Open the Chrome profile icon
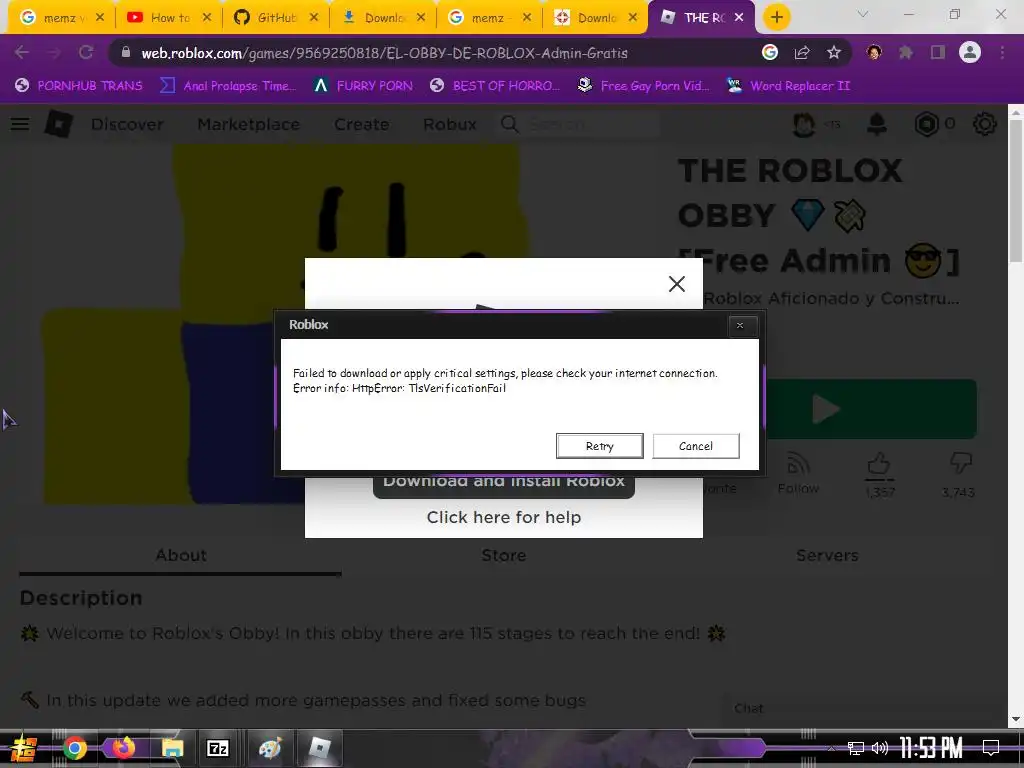Viewport: 1024px width, 768px height. point(970,52)
